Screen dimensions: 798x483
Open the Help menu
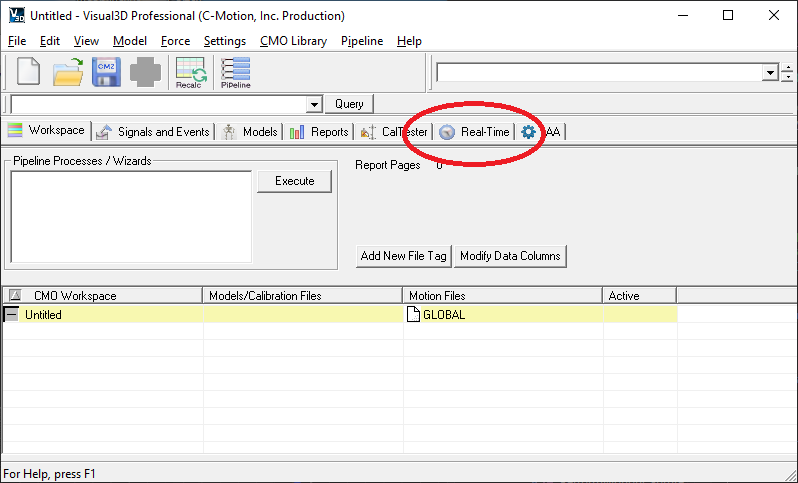coord(409,41)
